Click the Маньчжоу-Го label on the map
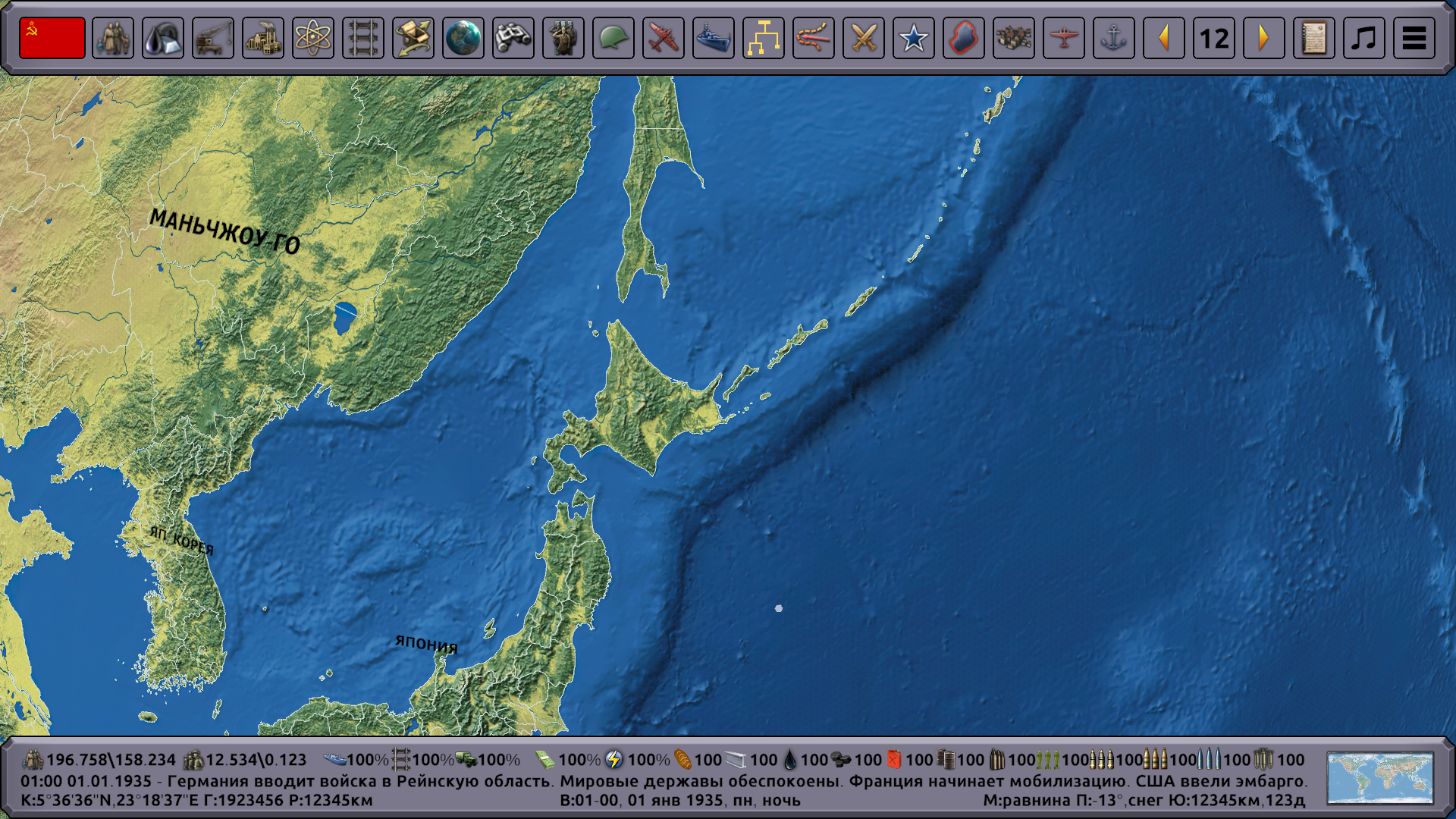Screen dimensions: 1456x819 (225, 231)
